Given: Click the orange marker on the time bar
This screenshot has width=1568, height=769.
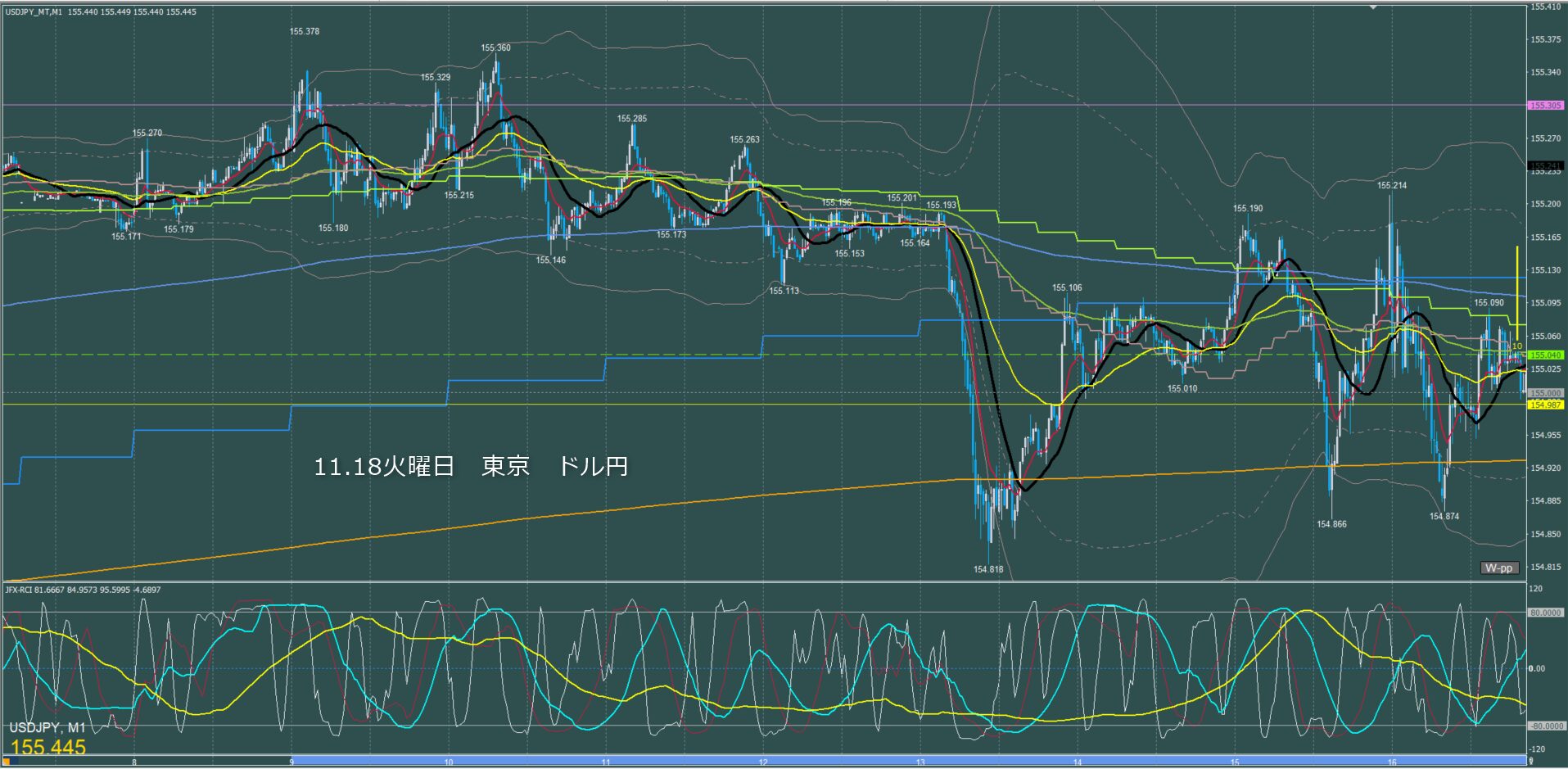Looking at the screenshot, I should pos(7,761).
